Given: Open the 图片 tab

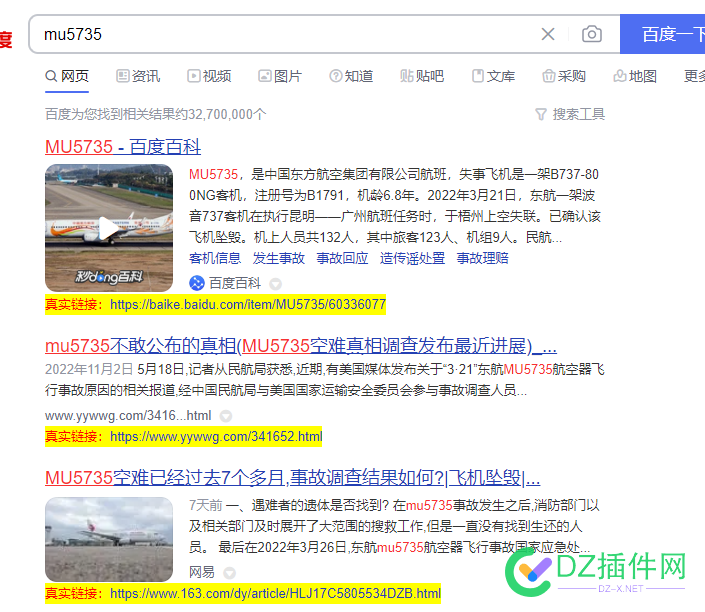Looking at the screenshot, I should tap(280, 76).
